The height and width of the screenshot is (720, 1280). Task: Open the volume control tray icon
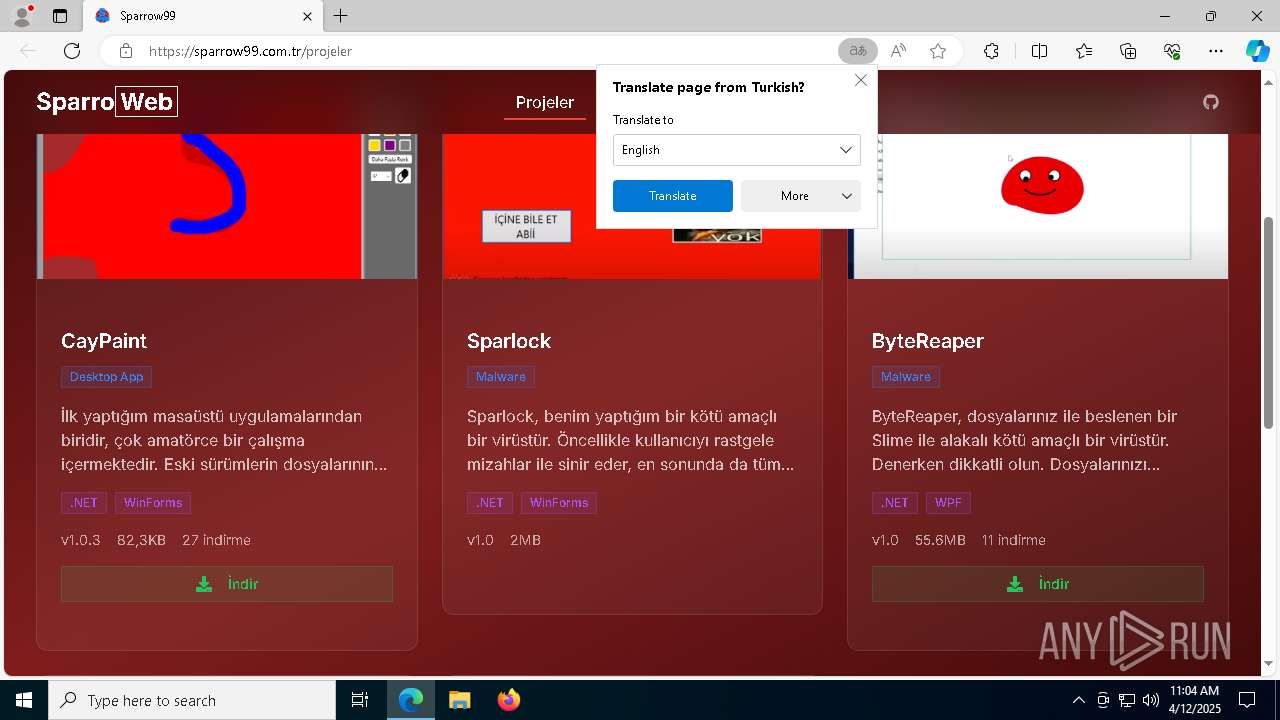[1151, 700]
